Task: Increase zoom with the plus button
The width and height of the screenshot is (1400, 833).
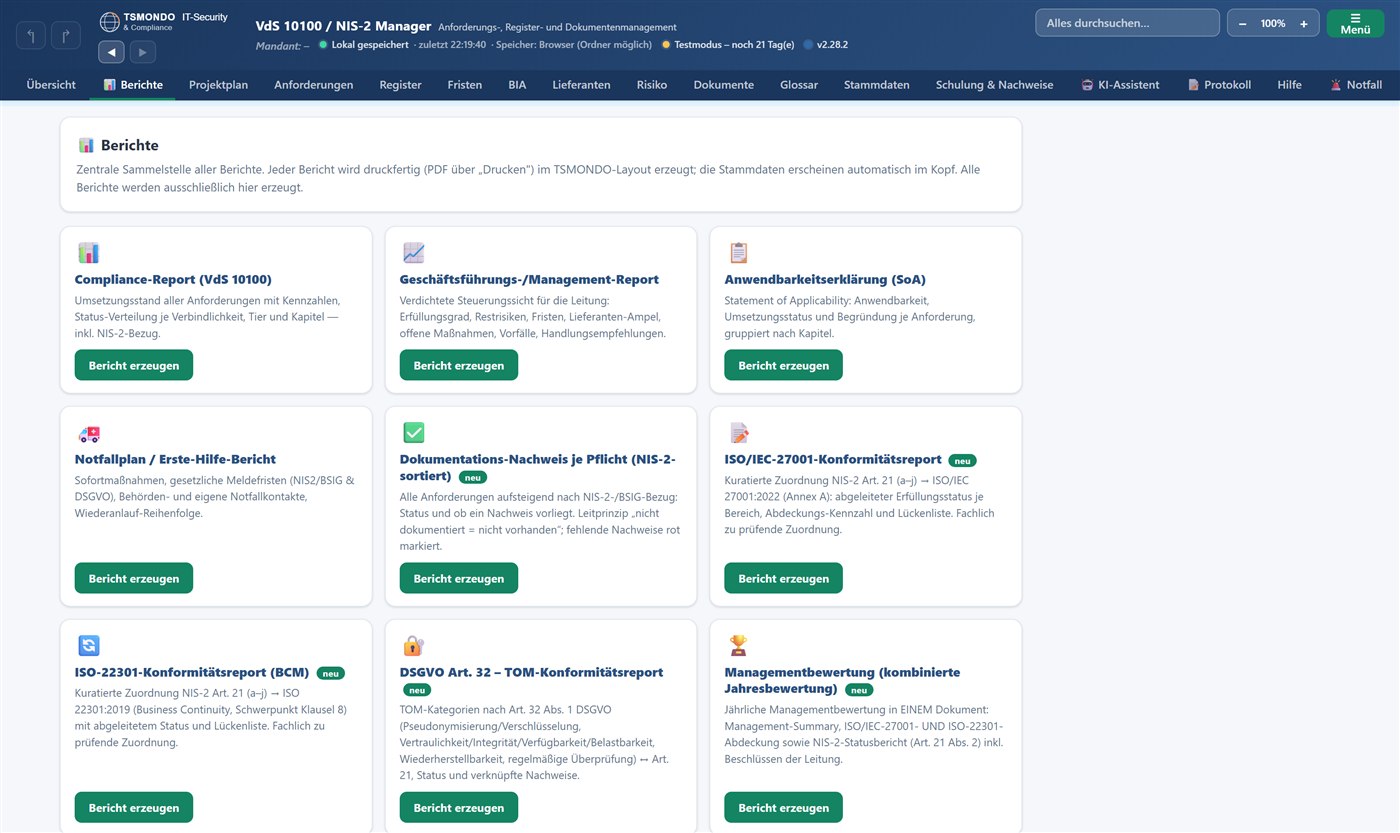Action: (x=1304, y=23)
